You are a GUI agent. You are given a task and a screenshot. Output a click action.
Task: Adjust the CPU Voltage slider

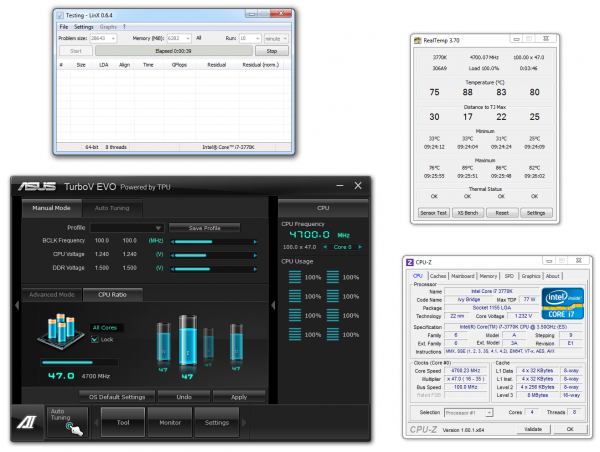[x=214, y=255]
